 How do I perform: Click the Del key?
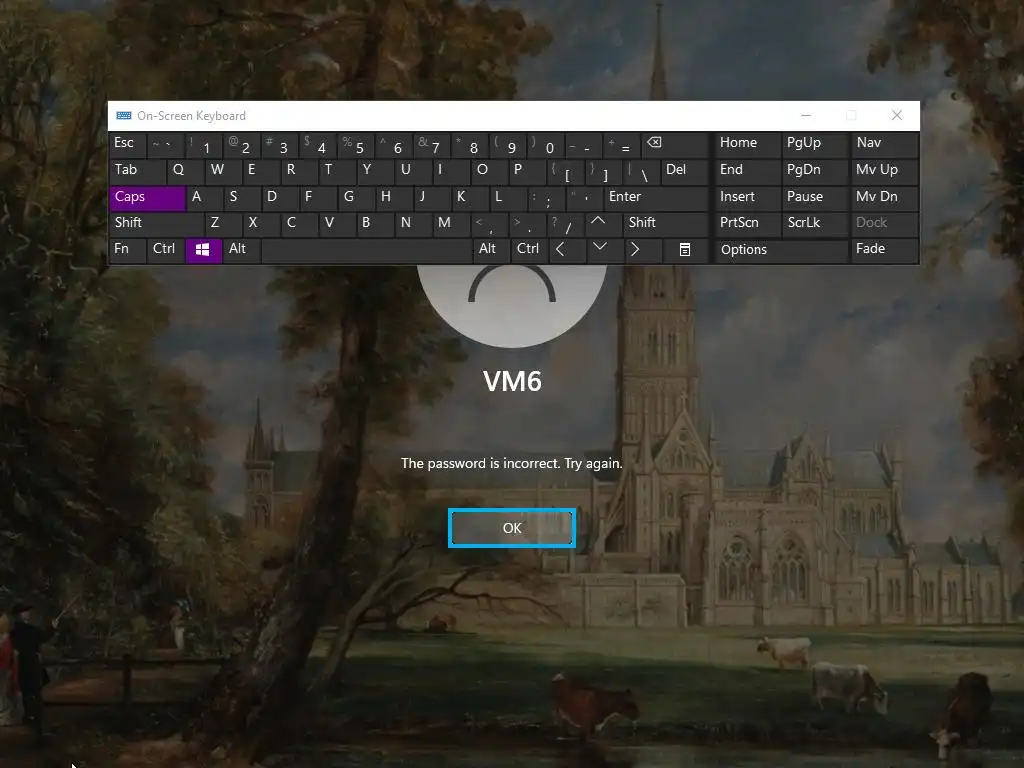coord(684,172)
